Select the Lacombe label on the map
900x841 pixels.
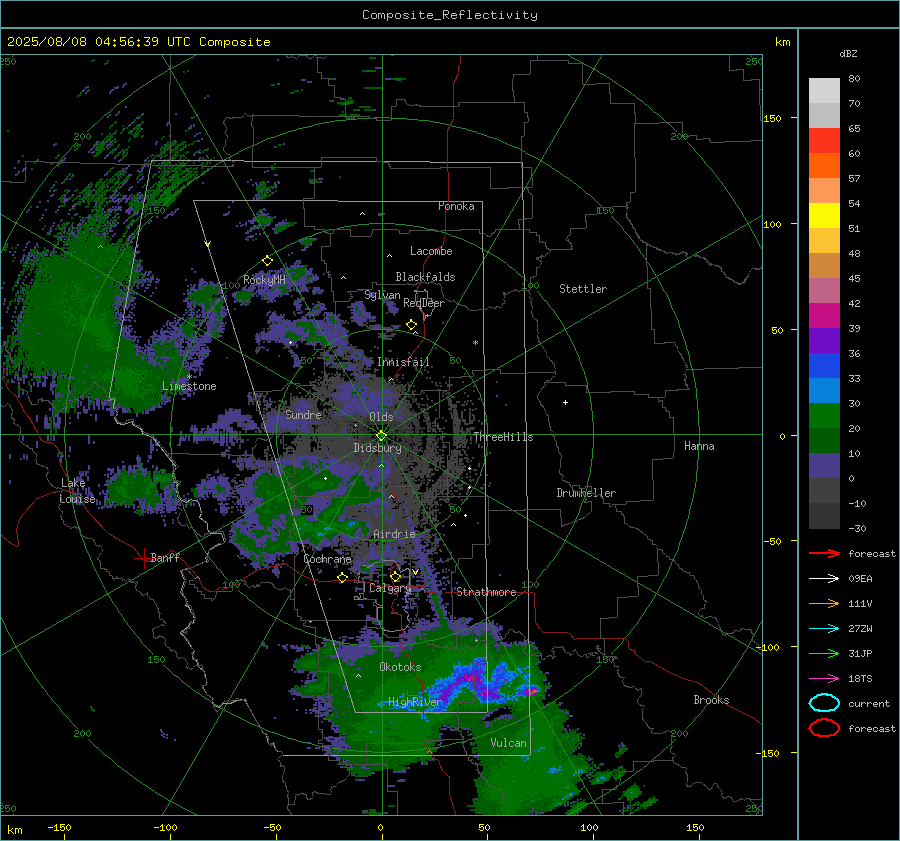pyautogui.click(x=431, y=251)
